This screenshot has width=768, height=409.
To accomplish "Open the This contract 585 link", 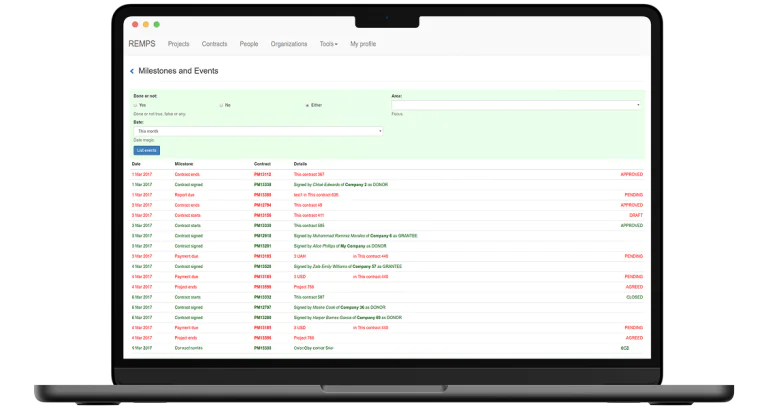I will tap(309, 226).
